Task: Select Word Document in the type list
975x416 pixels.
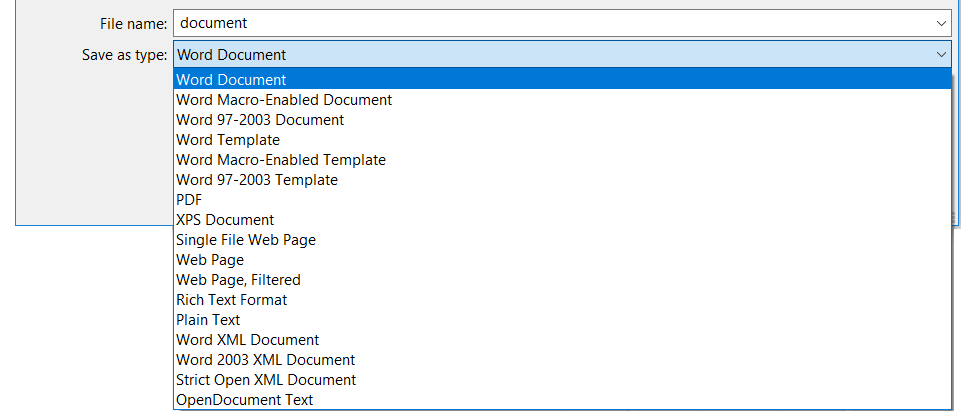Action: click(x=562, y=80)
